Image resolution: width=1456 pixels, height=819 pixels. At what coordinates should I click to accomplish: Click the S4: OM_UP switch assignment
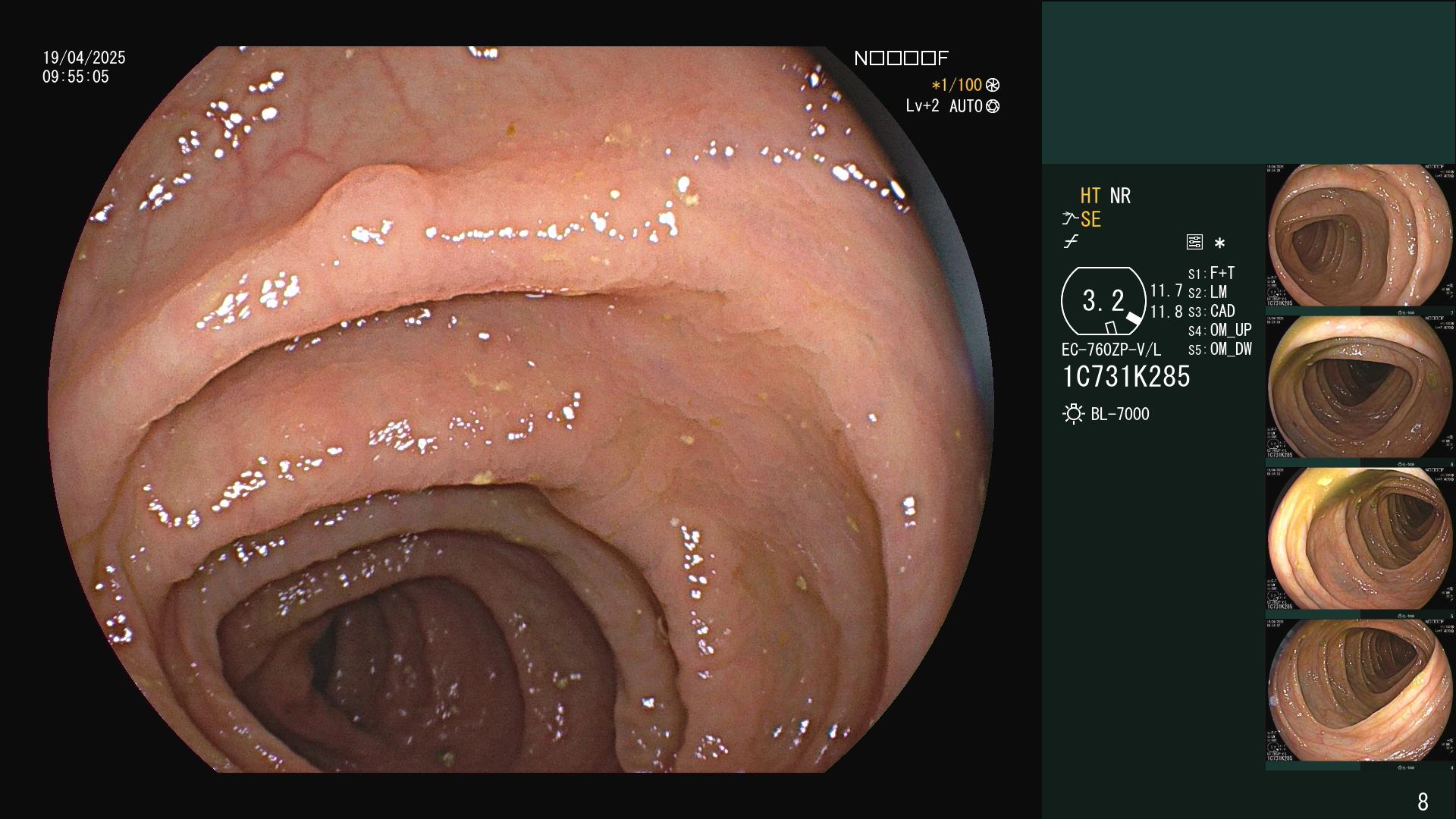click(x=1219, y=330)
